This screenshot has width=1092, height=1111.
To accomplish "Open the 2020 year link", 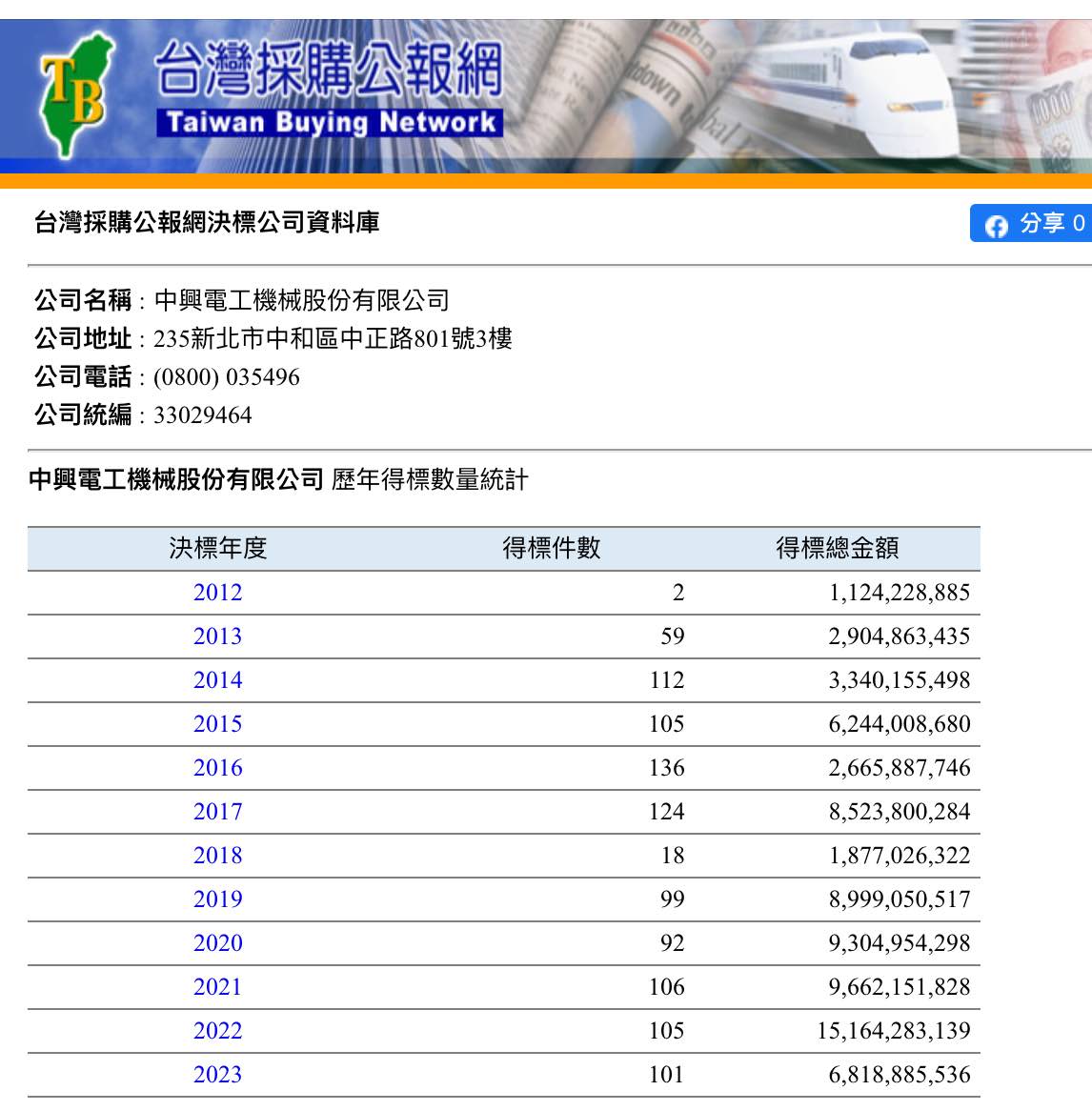I will [x=217, y=944].
